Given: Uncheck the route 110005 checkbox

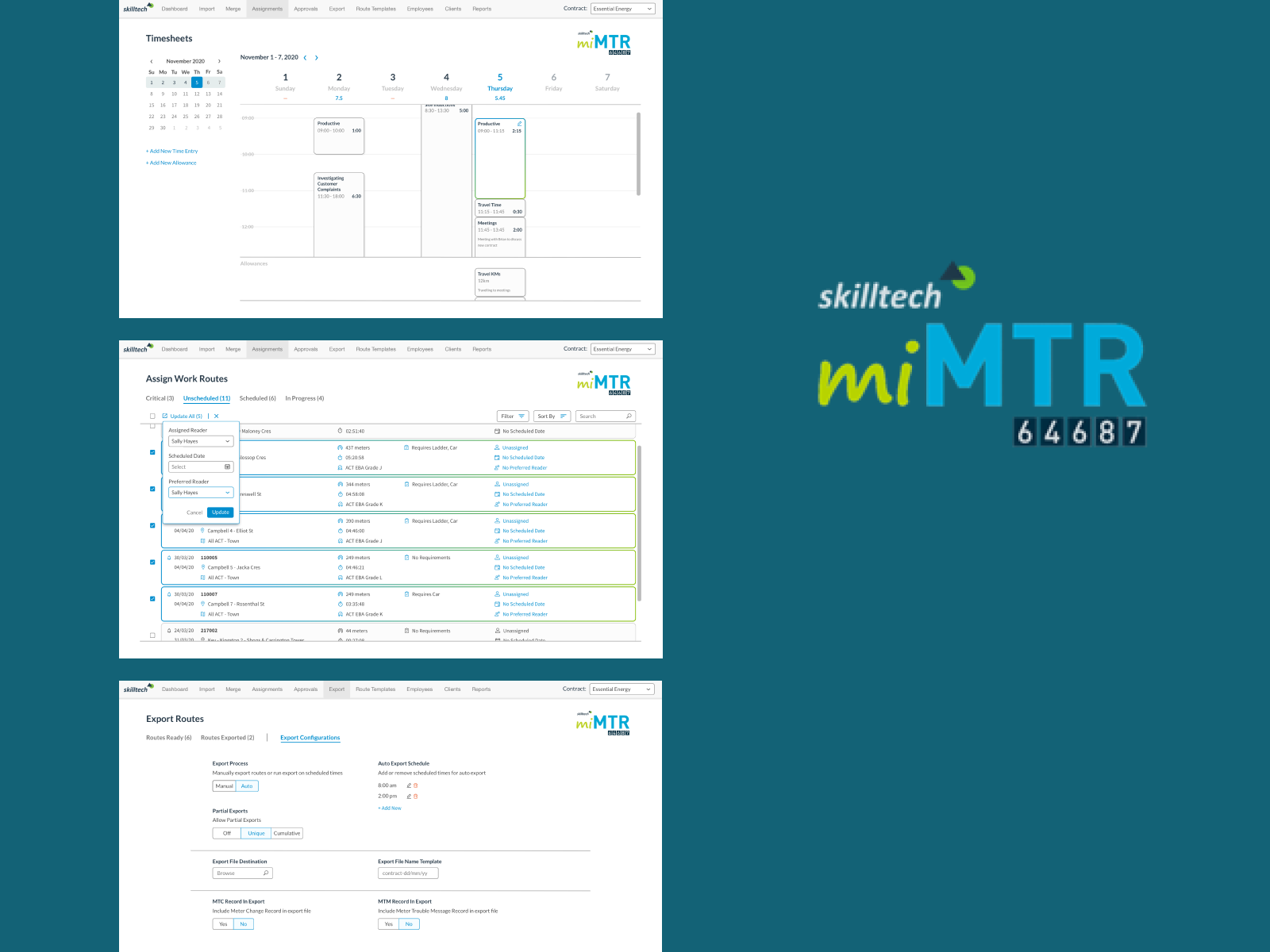Looking at the screenshot, I should tap(152, 562).
